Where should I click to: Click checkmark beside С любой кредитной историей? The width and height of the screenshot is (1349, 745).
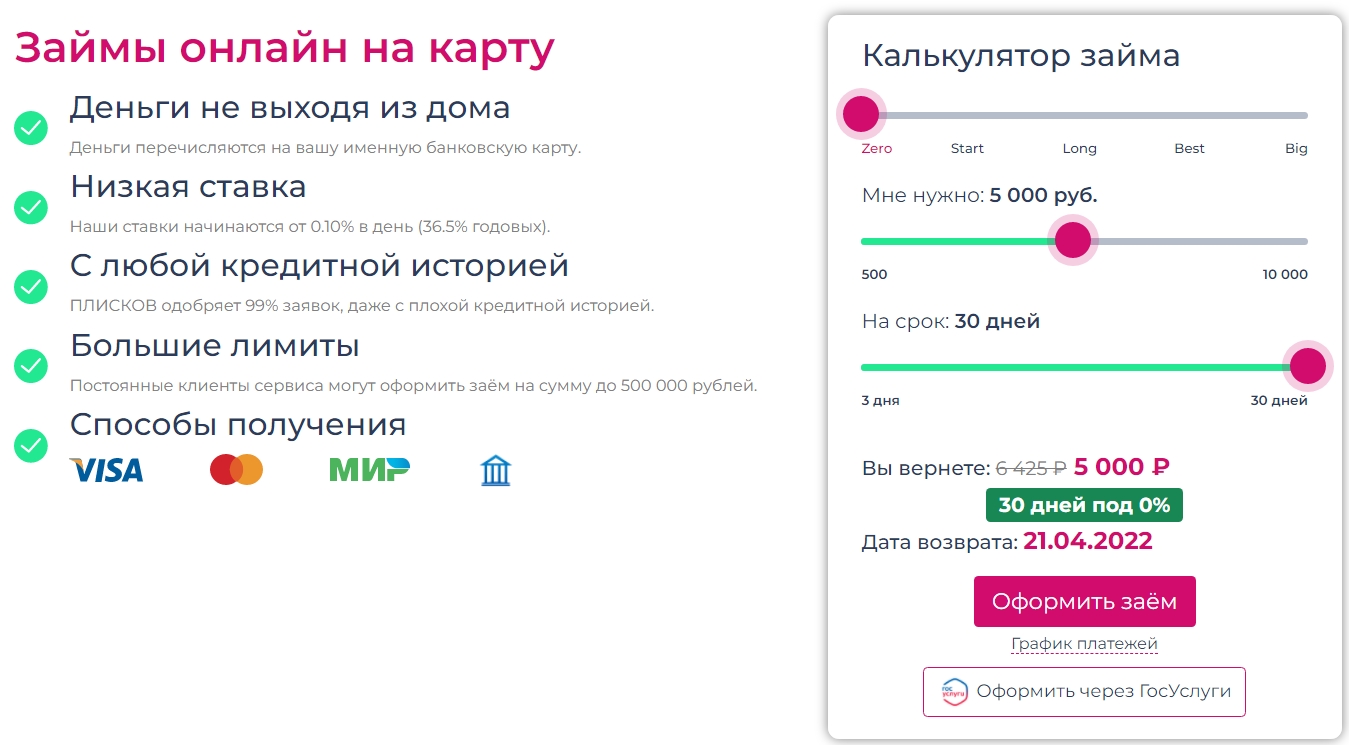31,287
